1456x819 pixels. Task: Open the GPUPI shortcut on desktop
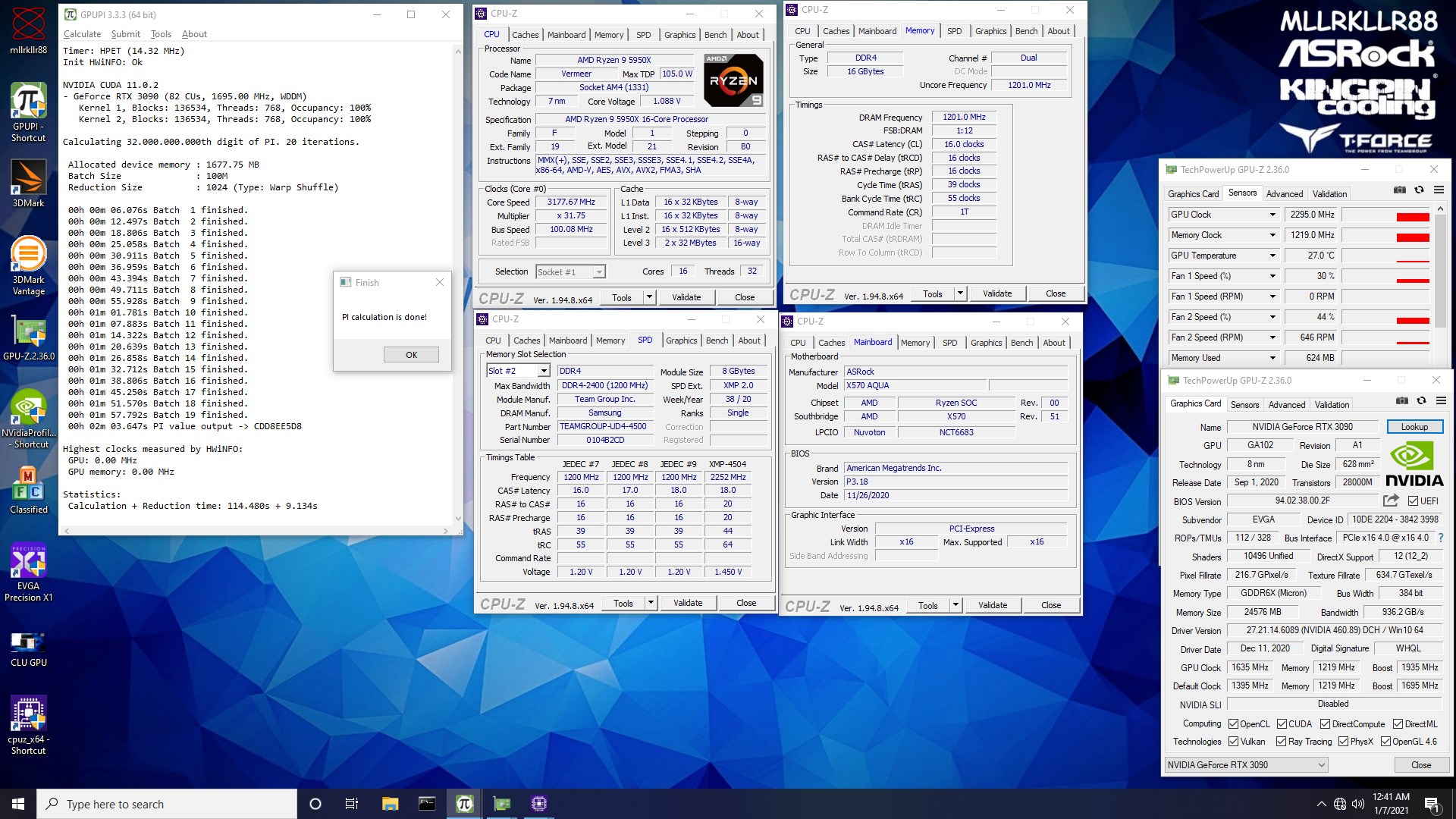pos(28,112)
